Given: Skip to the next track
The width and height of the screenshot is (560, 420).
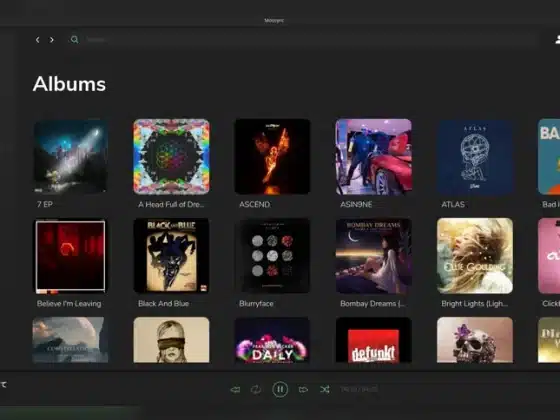Looking at the screenshot, I should coord(303,389).
